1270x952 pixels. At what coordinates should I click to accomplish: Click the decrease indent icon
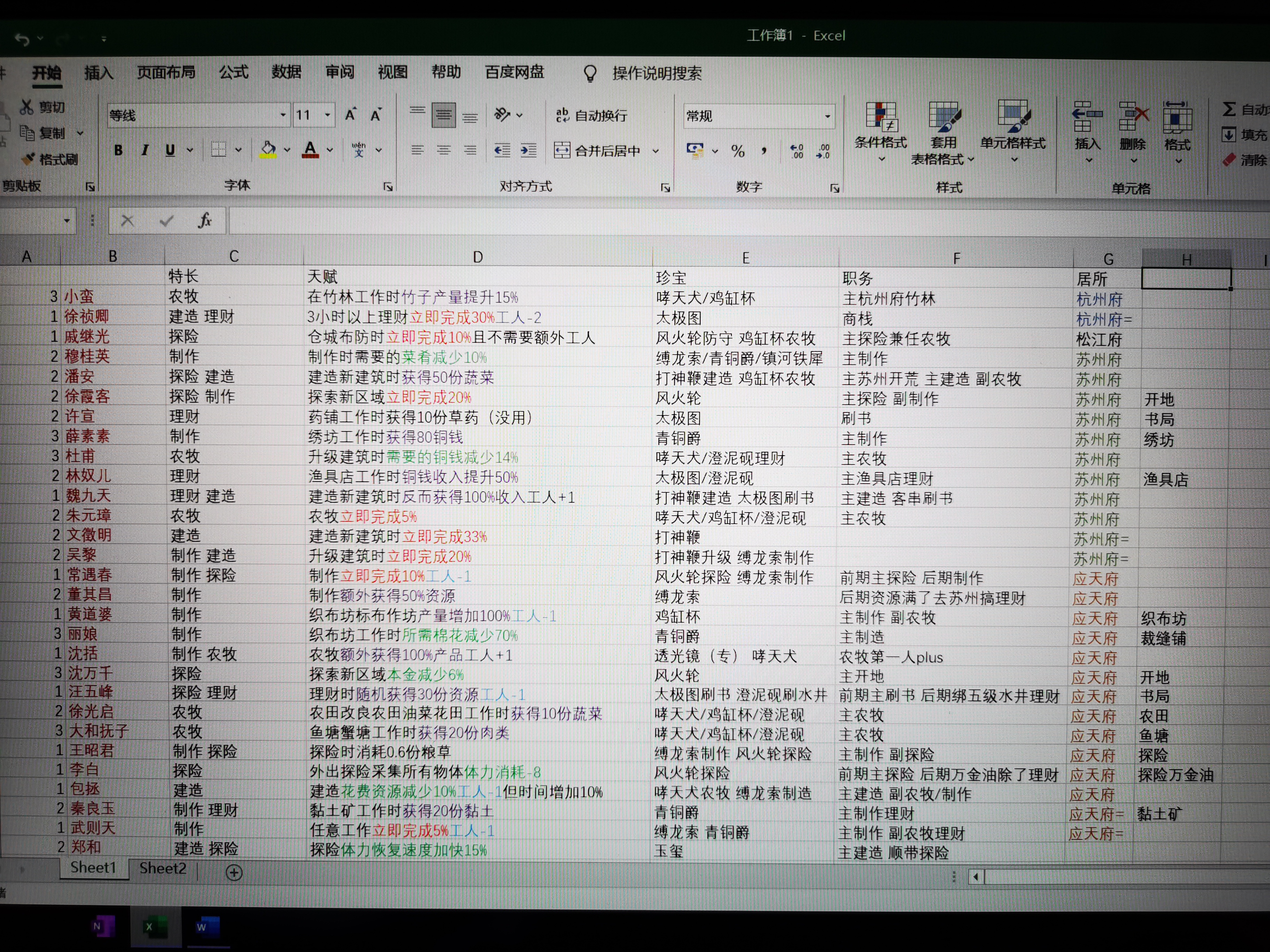click(x=502, y=150)
